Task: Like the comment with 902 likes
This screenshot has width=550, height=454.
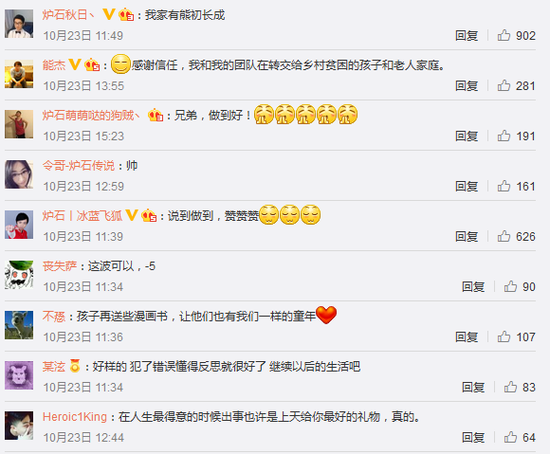Action: [x=504, y=35]
